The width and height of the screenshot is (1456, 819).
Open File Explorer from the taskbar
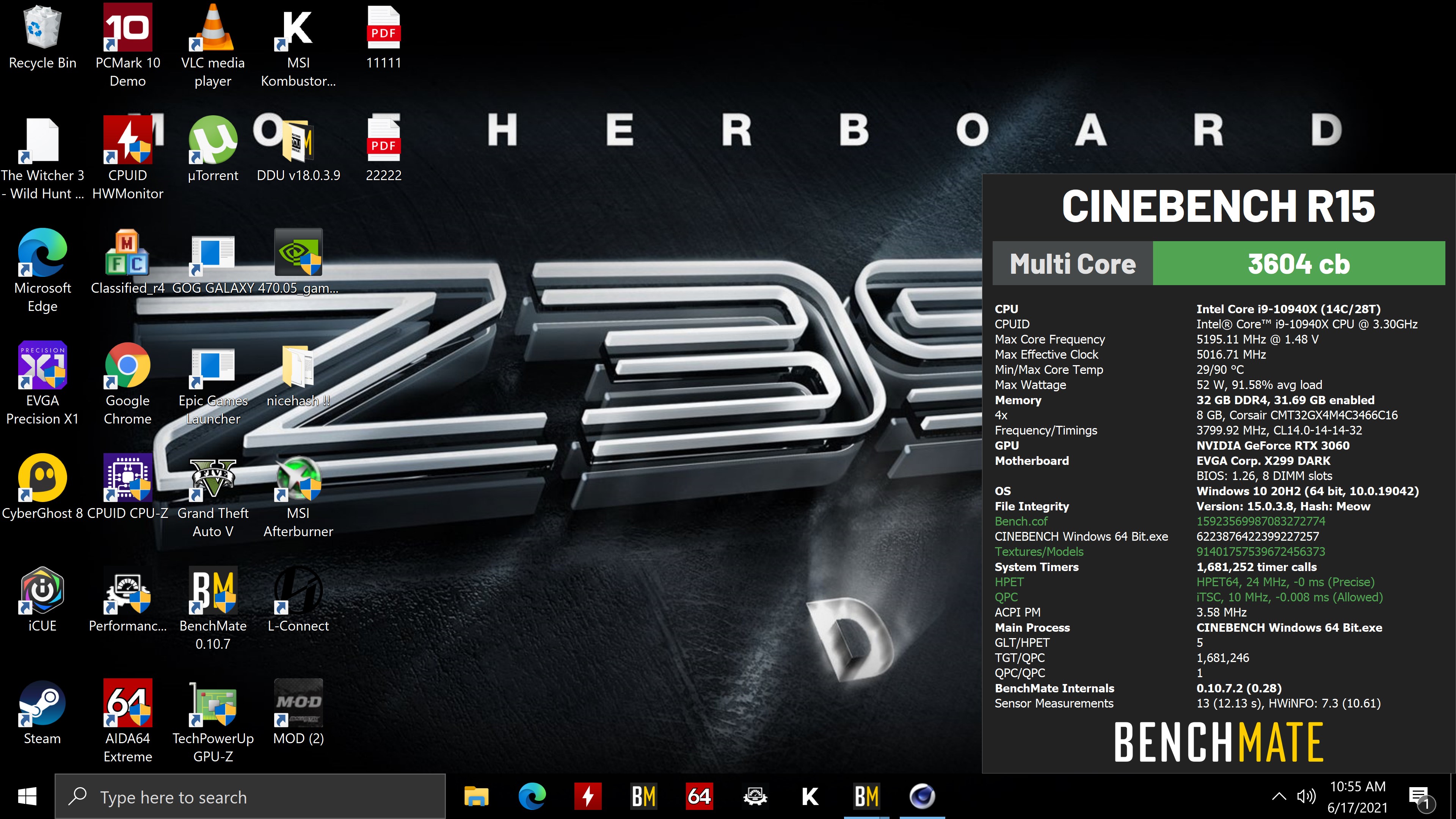click(476, 796)
